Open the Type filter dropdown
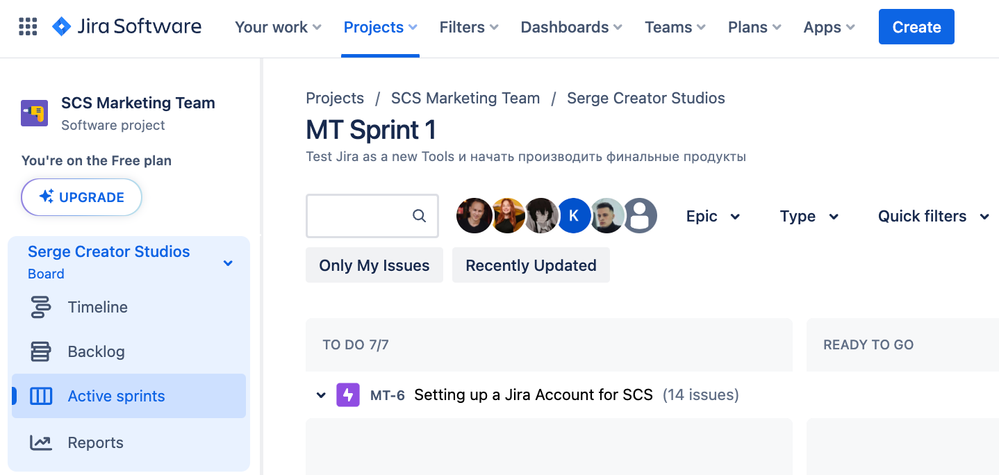This screenshot has width=999, height=475. 809,216
